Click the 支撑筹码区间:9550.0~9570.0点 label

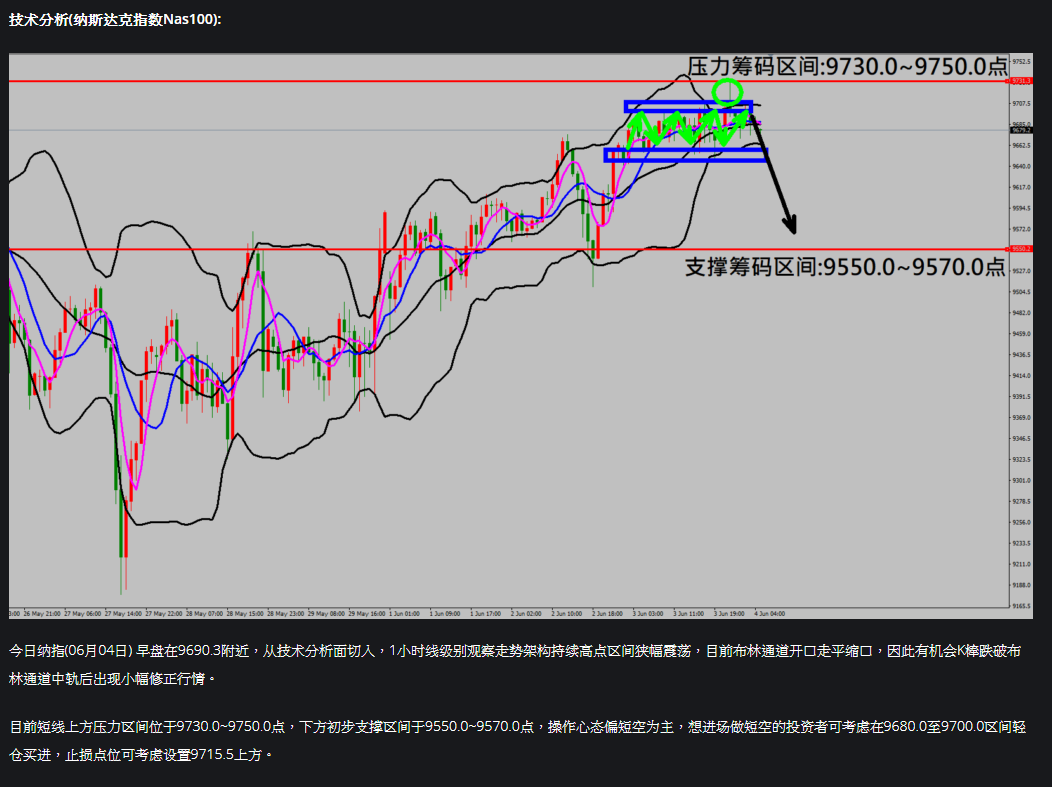pos(845,267)
